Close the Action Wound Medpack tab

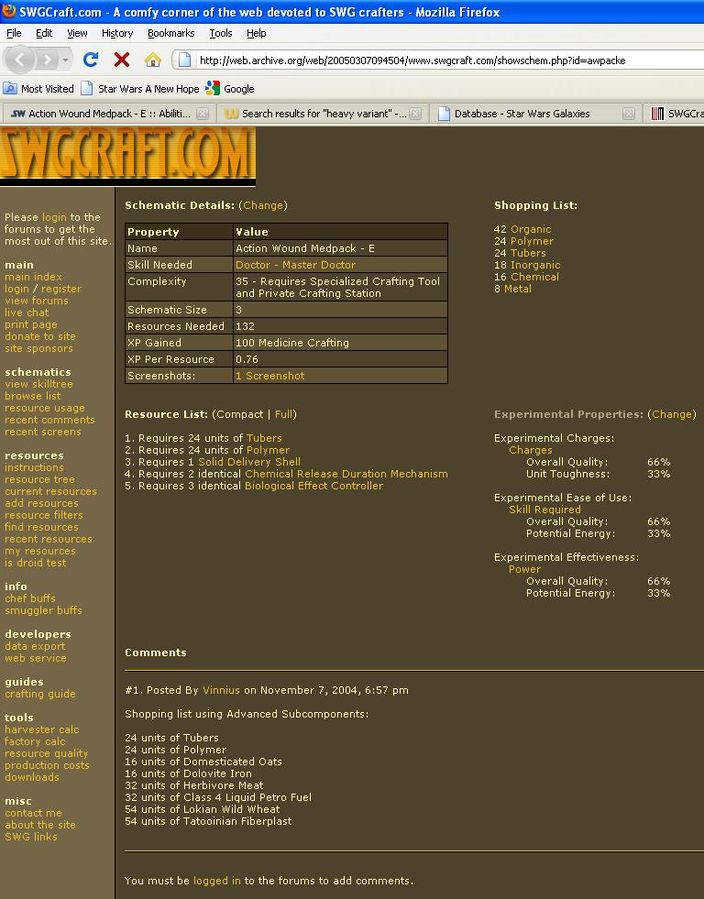tap(202, 114)
